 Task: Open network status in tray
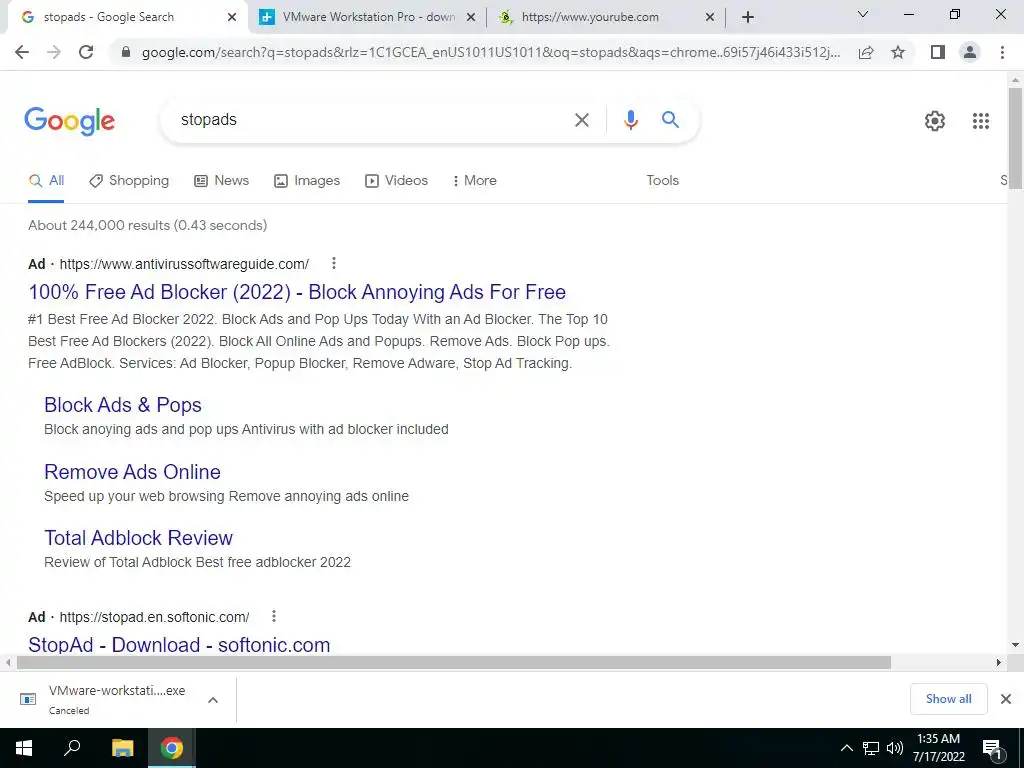pyautogui.click(x=871, y=748)
